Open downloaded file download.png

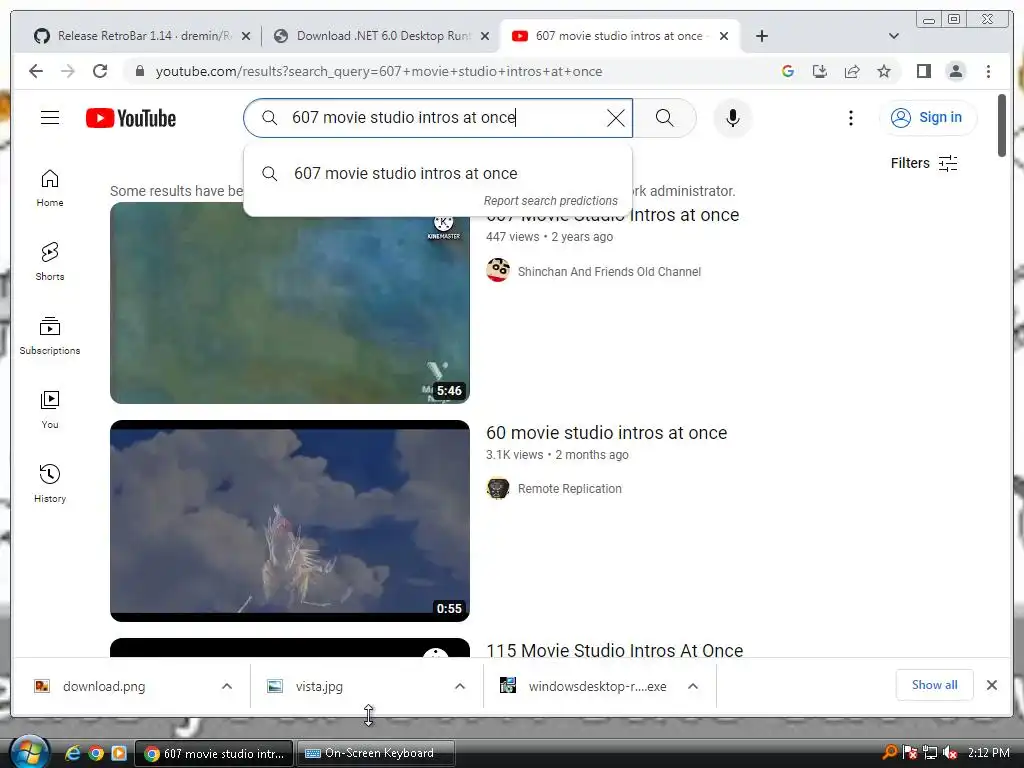[x=104, y=686]
